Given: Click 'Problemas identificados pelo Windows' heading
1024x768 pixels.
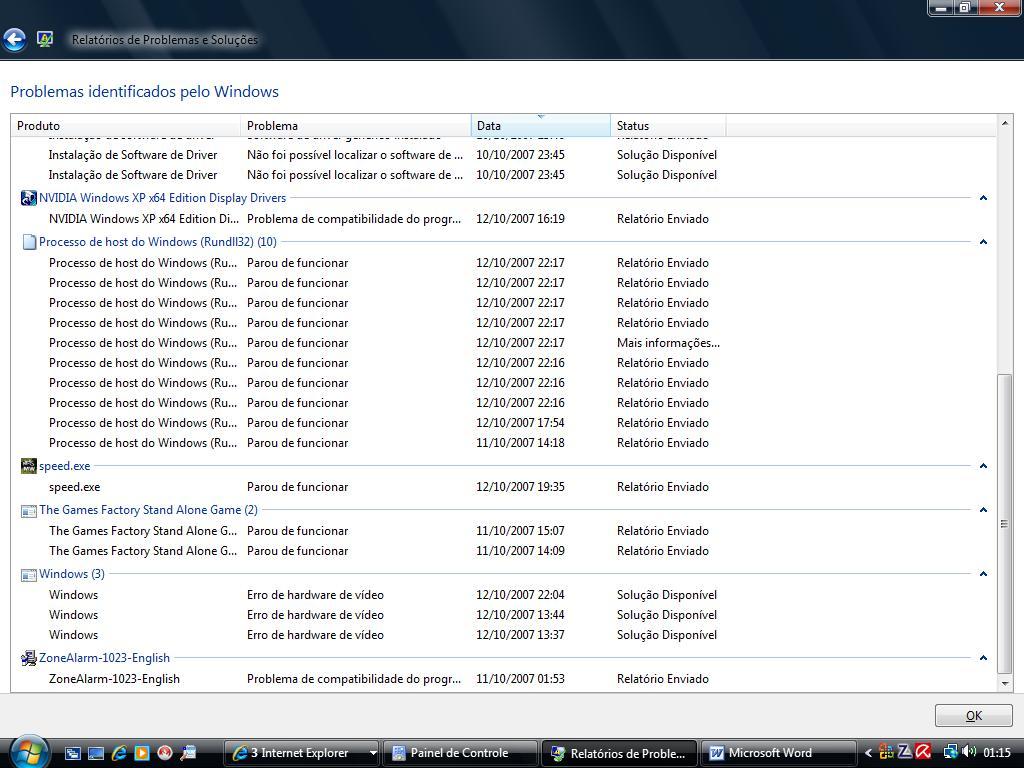Looking at the screenshot, I should 144,91.
